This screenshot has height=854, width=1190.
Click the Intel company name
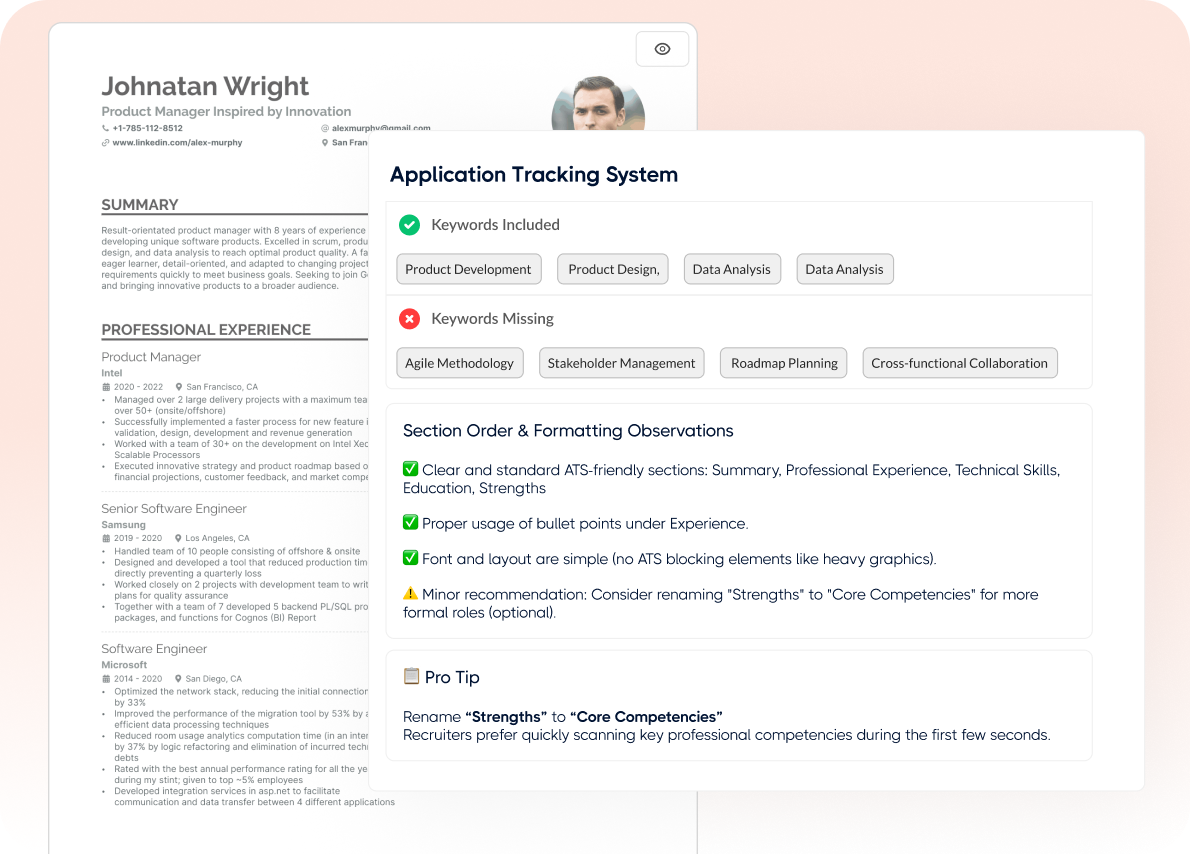[112, 373]
